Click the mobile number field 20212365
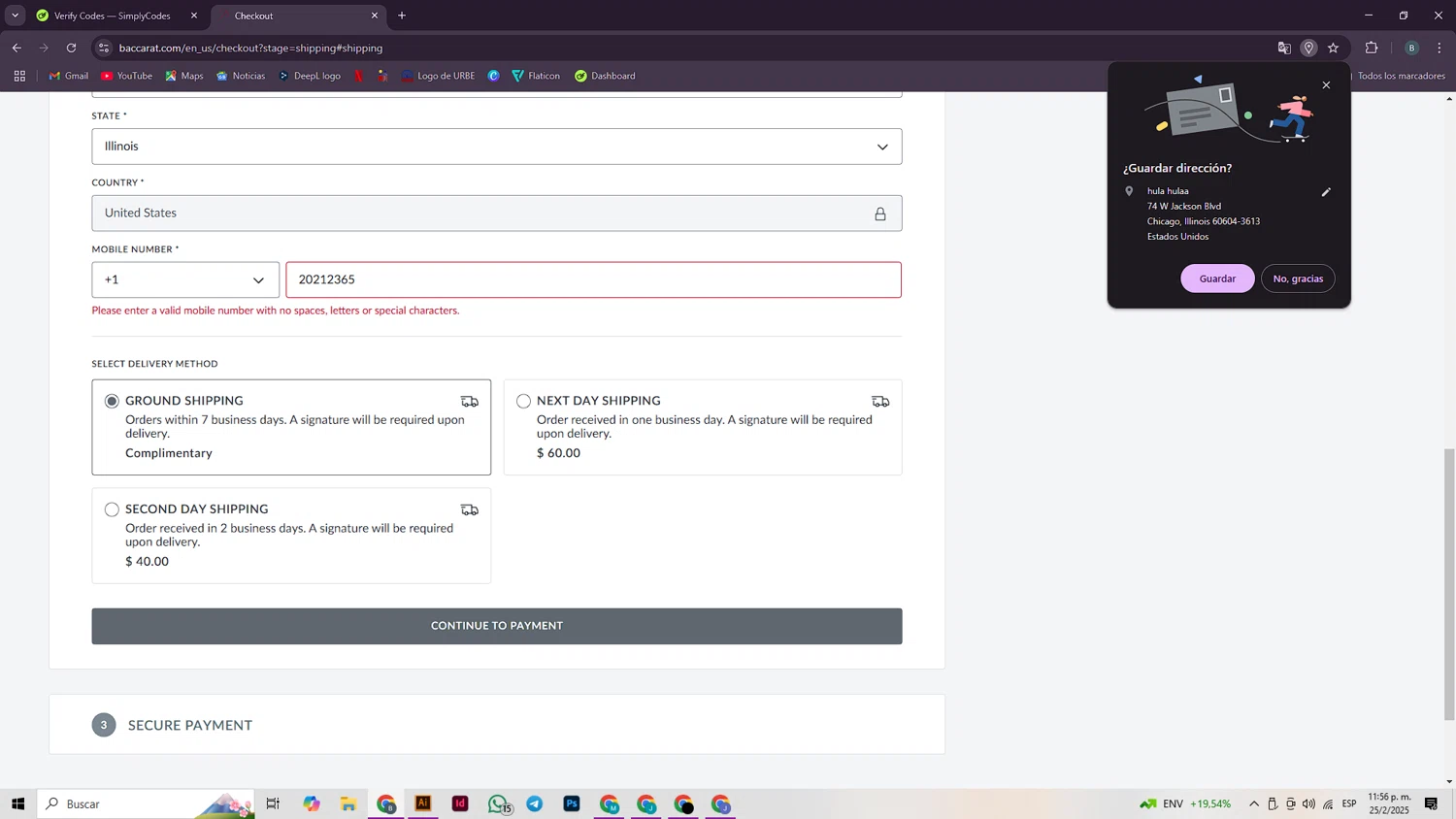The height and width of the screenshot is (819, 1456). click(x=593, y=279)
